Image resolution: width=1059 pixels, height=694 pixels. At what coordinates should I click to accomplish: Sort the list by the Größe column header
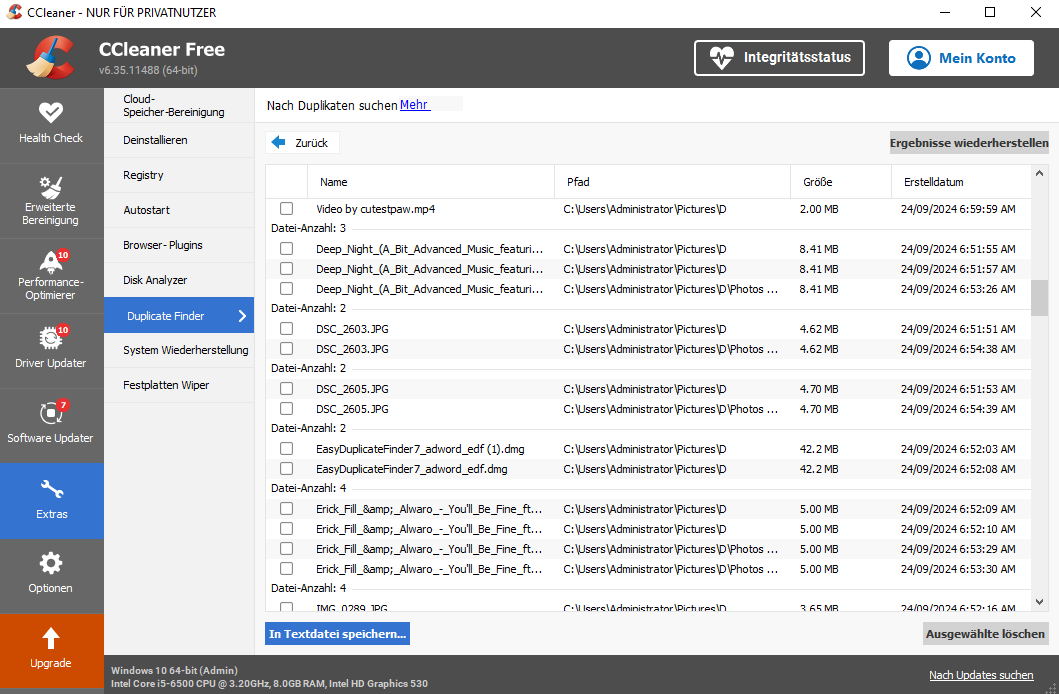[x=817, y=182]
